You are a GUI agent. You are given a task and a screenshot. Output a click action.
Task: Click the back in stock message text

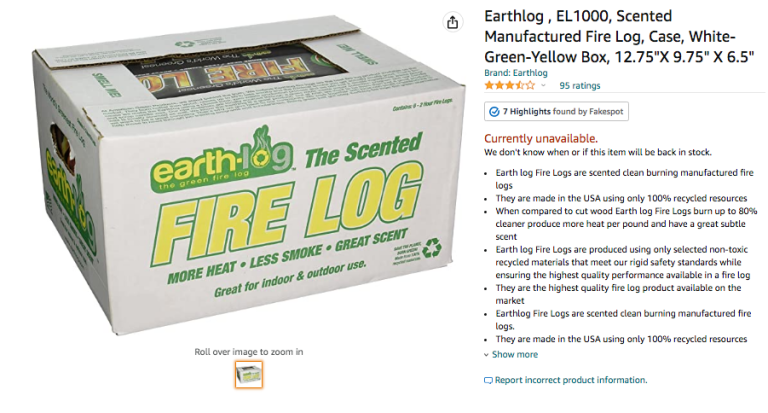pyautogui.click(x=598, y=152)
